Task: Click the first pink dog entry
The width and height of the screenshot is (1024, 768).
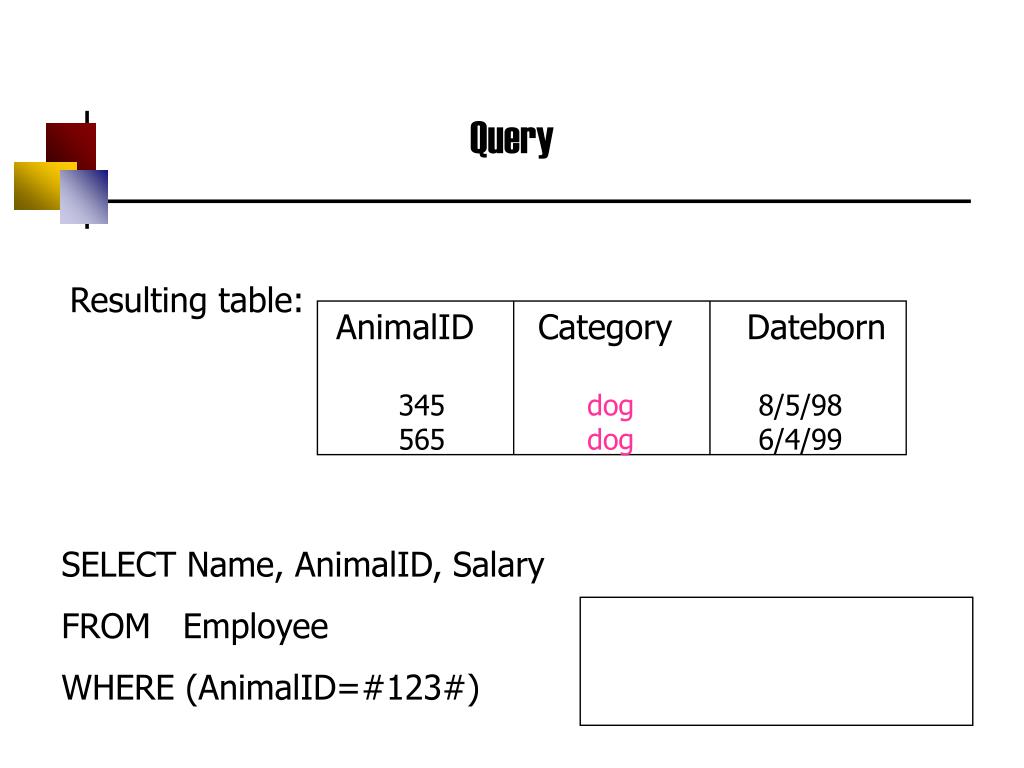Action: click(610, 407)
